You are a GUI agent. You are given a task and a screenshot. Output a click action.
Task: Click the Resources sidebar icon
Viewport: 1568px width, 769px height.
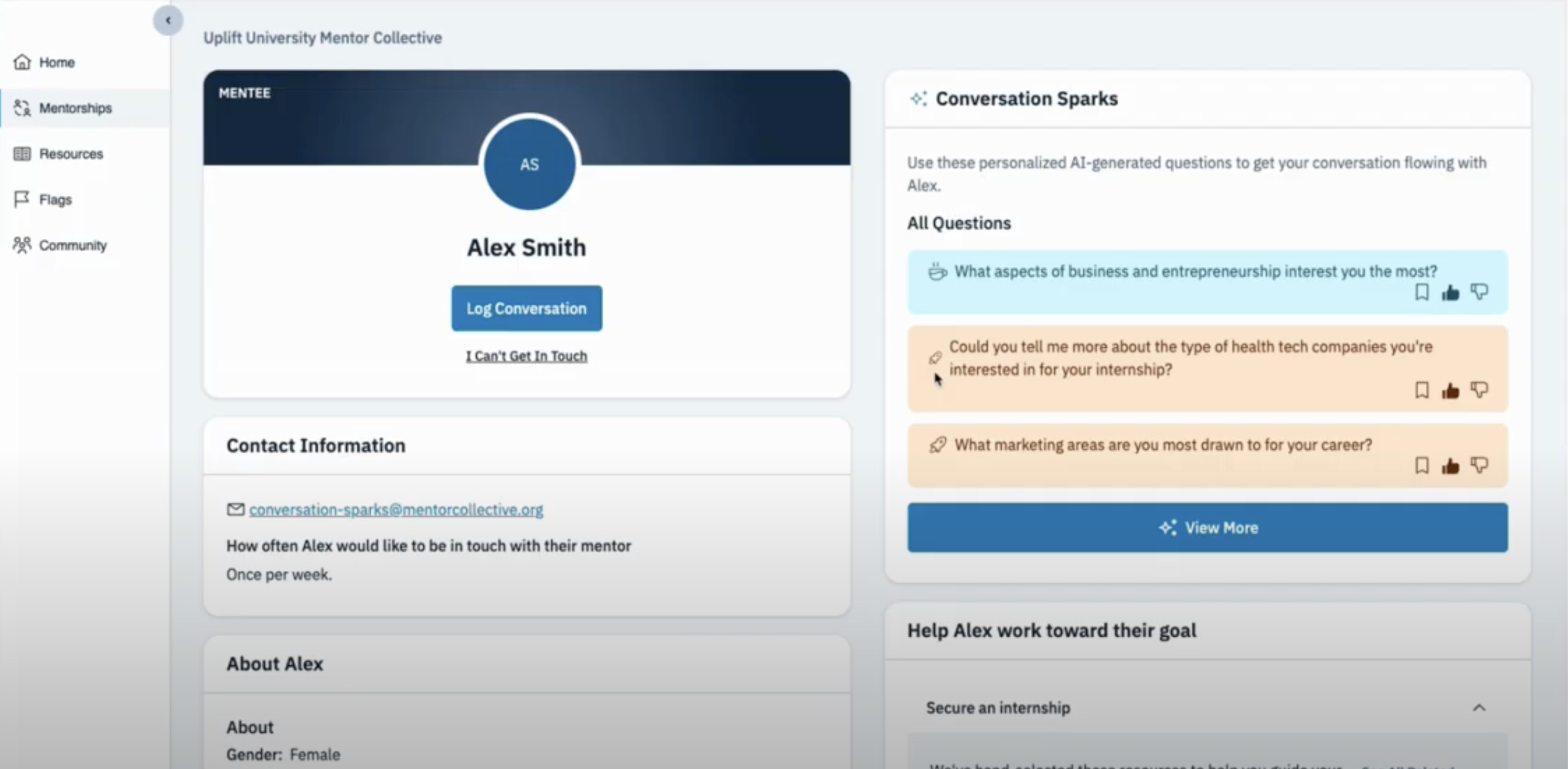coord(22,154)
